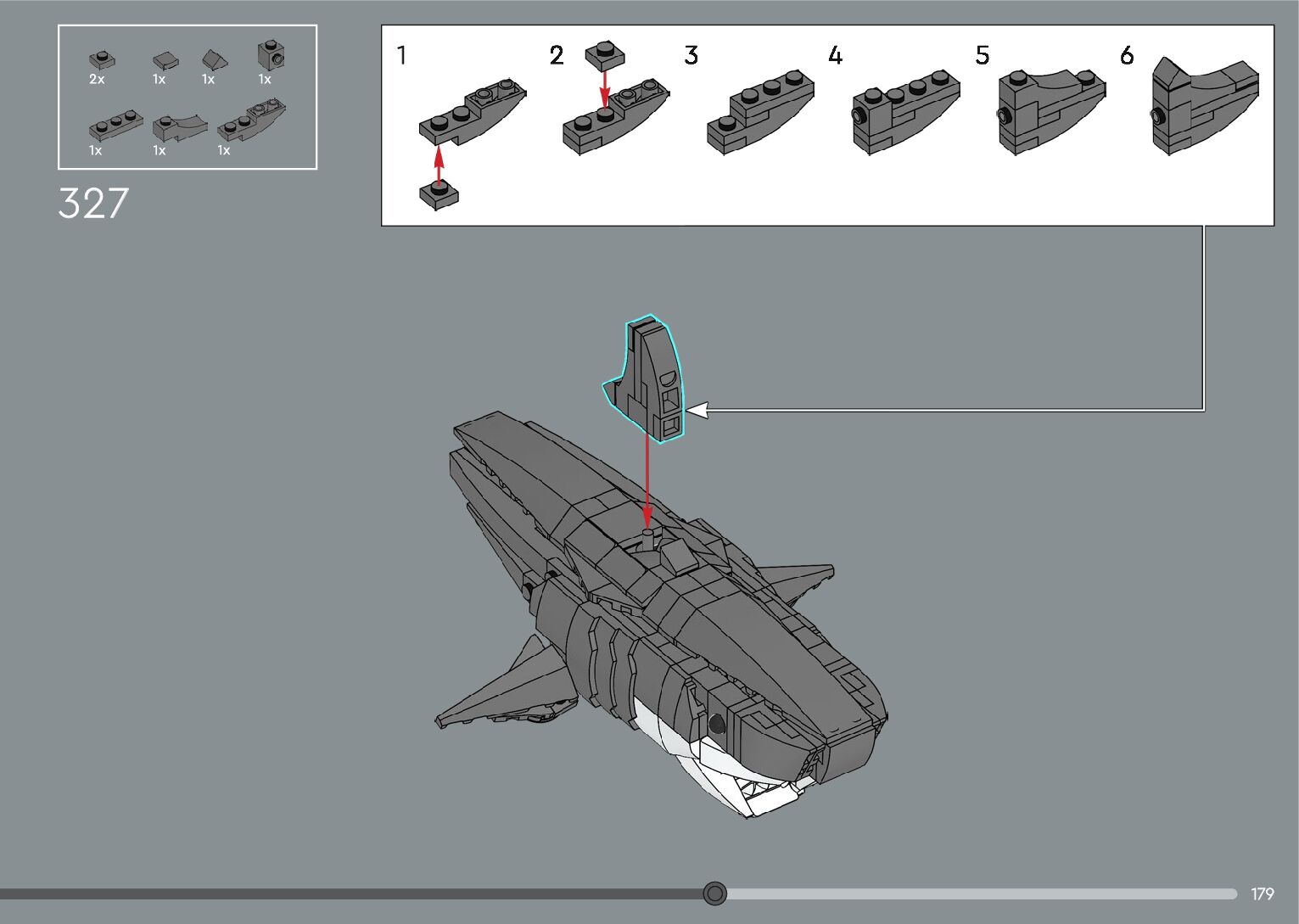Click the long inverted curved part icon
The height and width of the screenshot is (924, 1299).
tap(251, 121)
